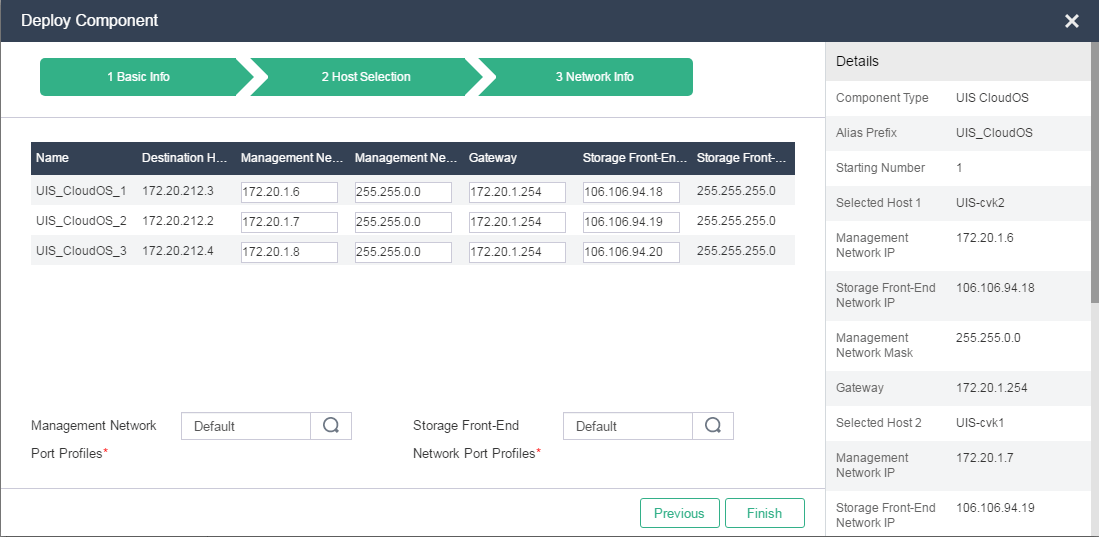Edit storage front-end IP 106.106.94.20
This screenshot has width=1099, height=537.
pyautogui.click(x=631, y=252)
